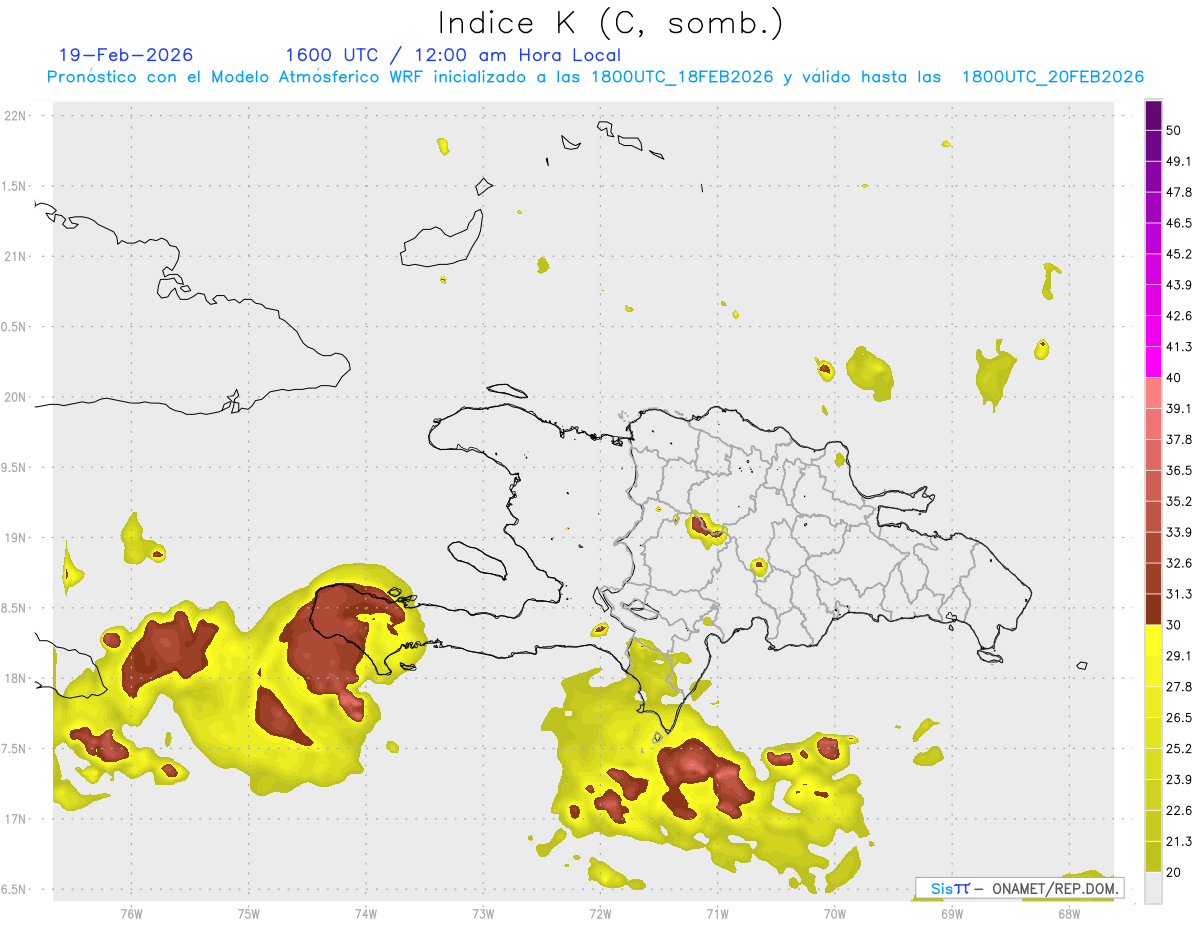Screen dimensions: 1200x927
Task: Click the "1800UTC_18FEB2026" initialization timestamp
Action: [682, 77]
